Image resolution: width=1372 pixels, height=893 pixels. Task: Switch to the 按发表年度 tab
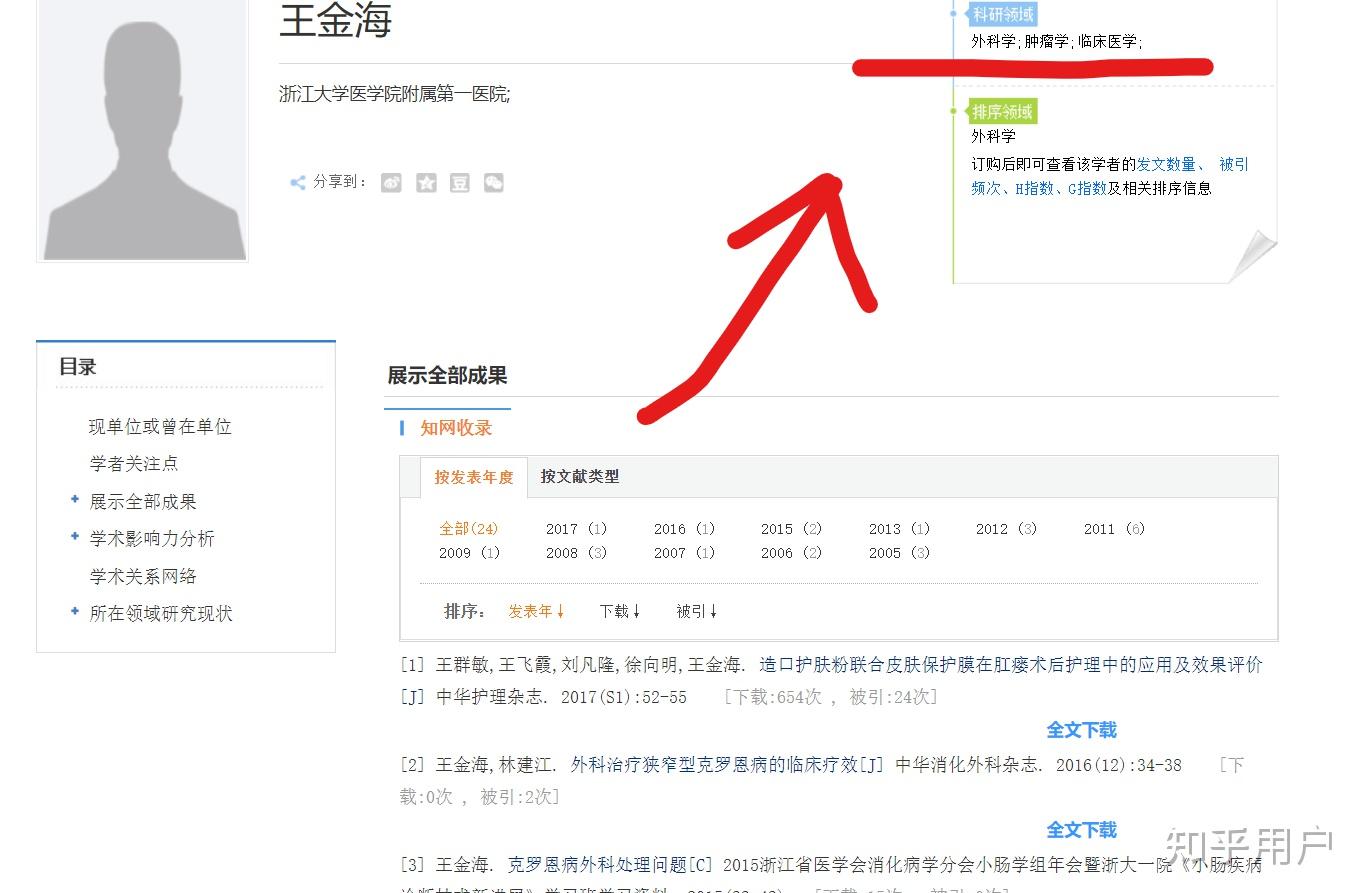(474, 477)
